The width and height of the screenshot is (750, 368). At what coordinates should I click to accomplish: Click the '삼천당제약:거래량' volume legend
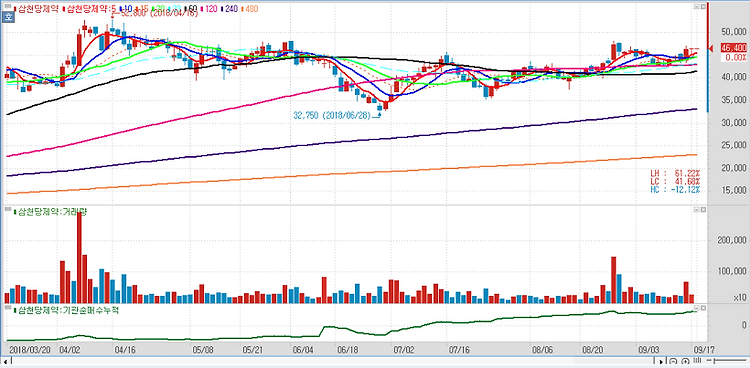pos(51,212)
